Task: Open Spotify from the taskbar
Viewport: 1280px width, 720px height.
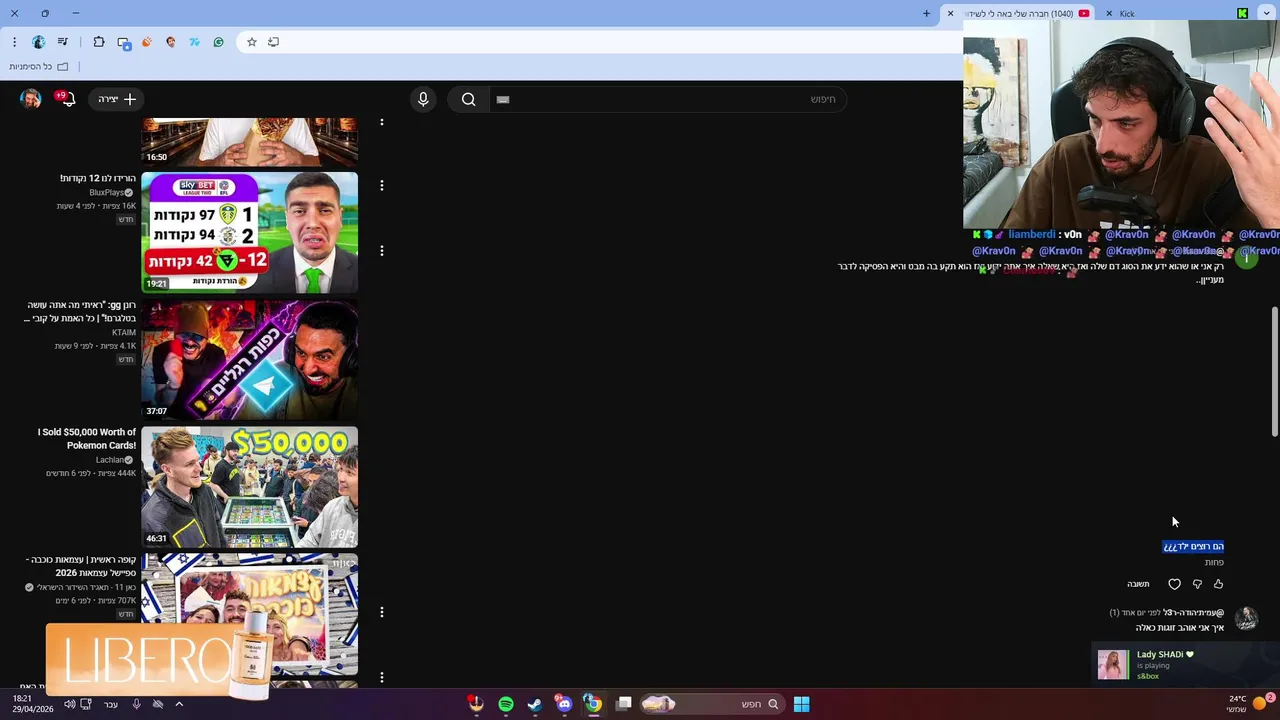Action: (506, 704)
